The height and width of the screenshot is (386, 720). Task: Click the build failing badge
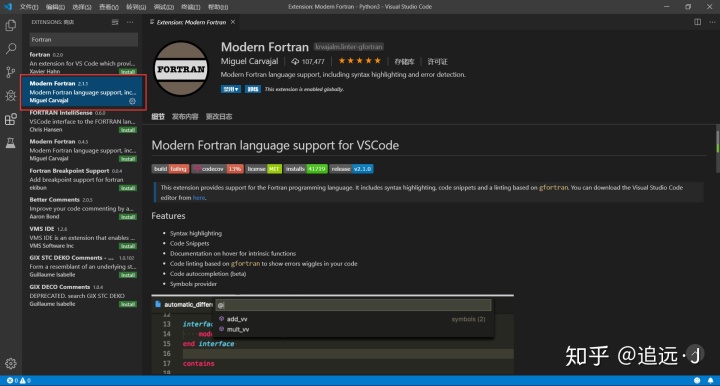(x=170, y=169)
